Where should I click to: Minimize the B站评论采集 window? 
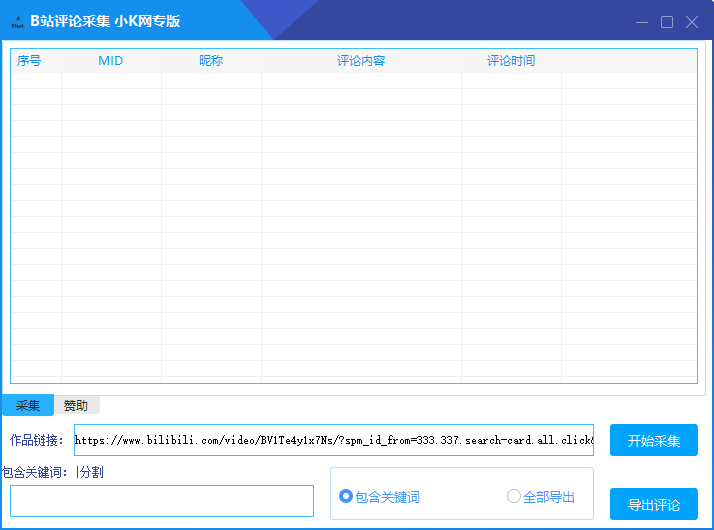click(x=641, y=22)
